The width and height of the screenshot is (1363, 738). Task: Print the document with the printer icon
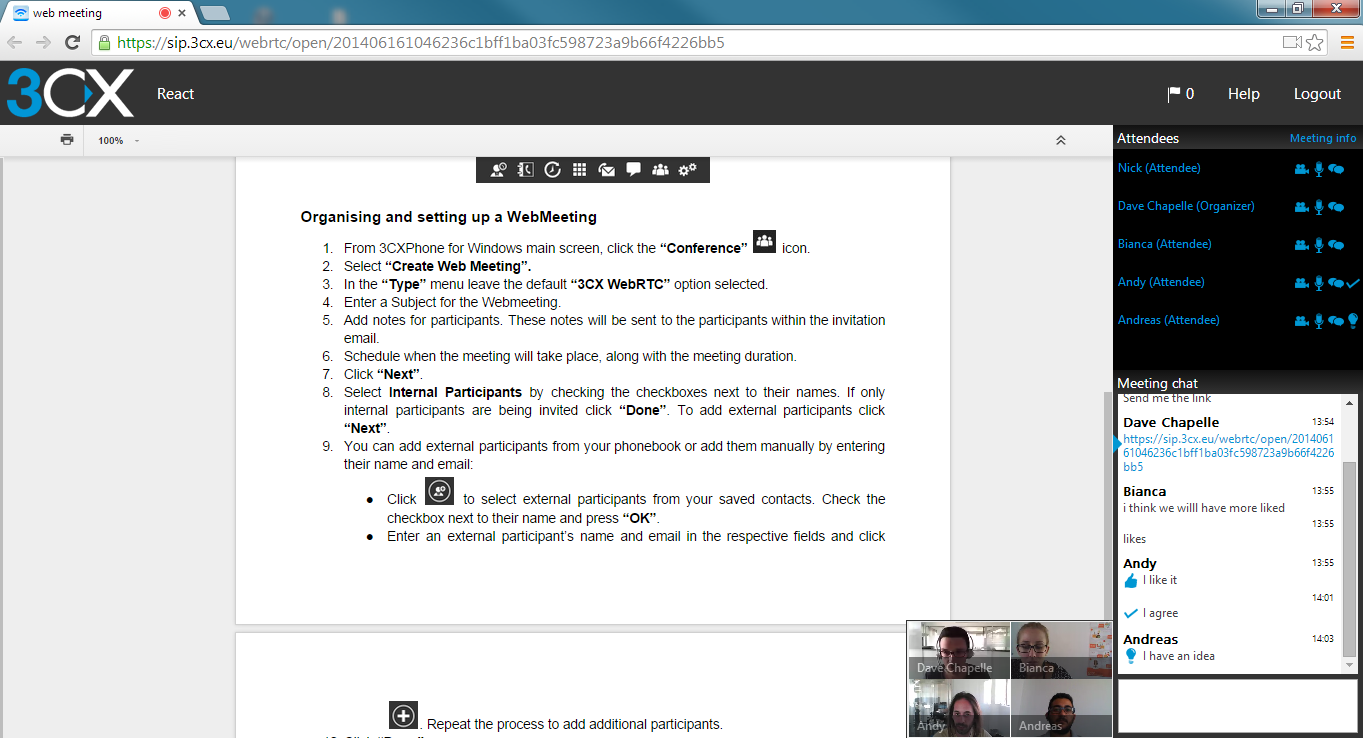(67, 140)
